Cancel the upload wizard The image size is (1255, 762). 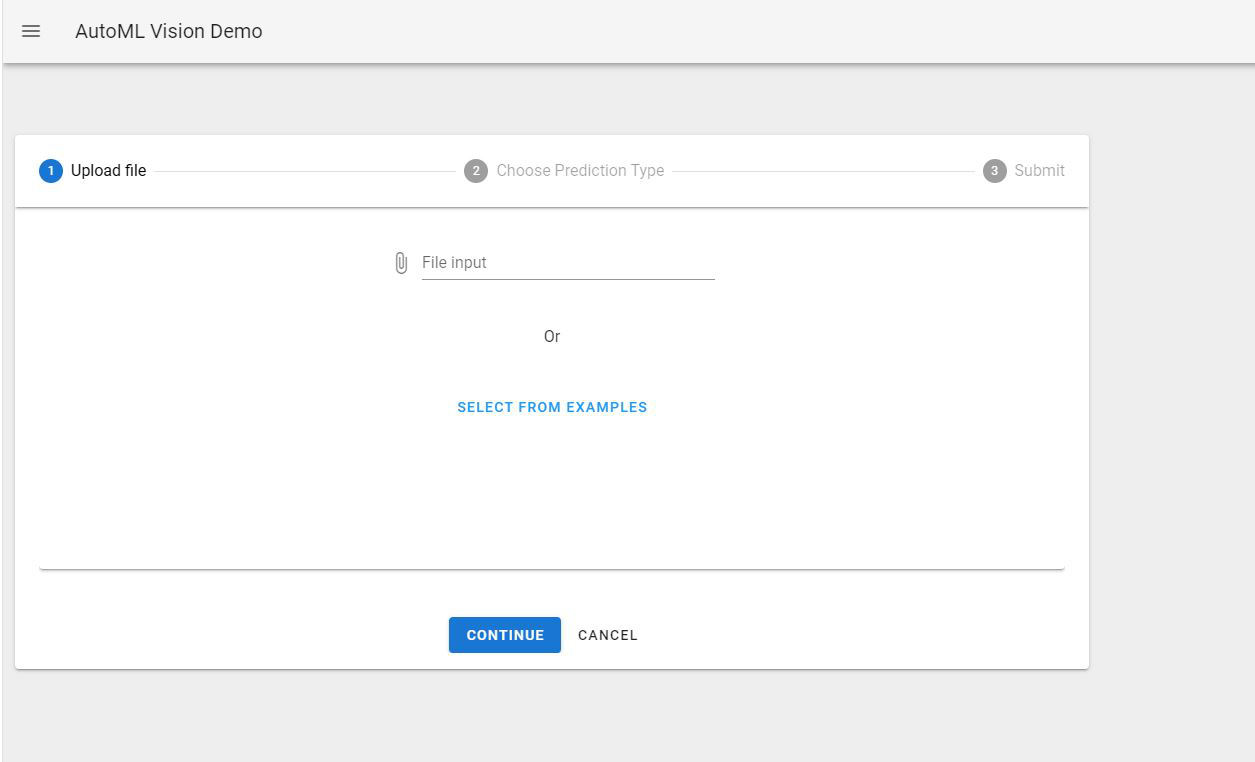tap(608, 635)
